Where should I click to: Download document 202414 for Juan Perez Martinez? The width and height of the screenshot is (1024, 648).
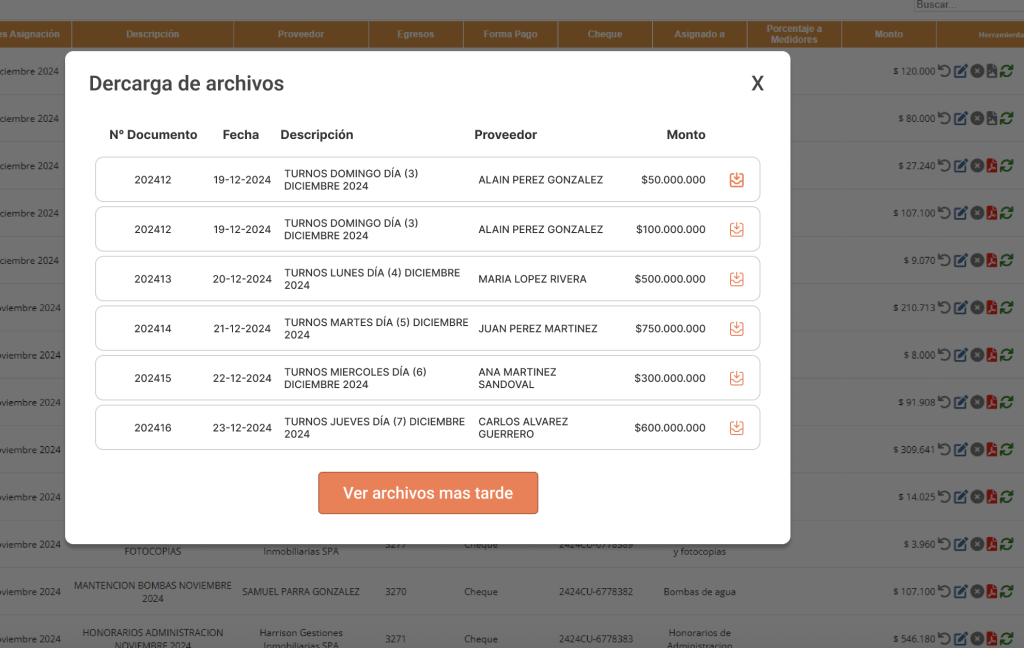(x=736, y=328)
